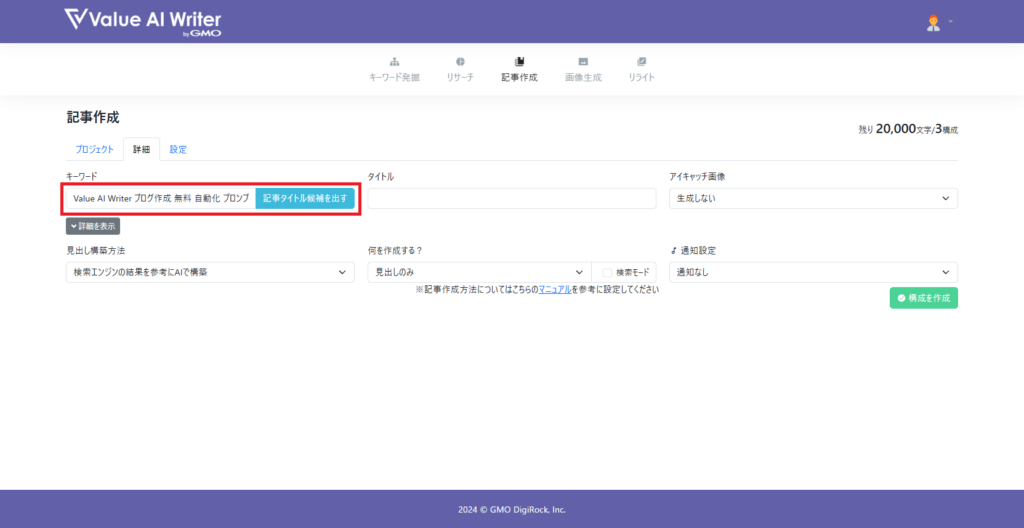Enable the 検索モード checkbox
Screen dimensions: 1024x528
pos(607,272)
